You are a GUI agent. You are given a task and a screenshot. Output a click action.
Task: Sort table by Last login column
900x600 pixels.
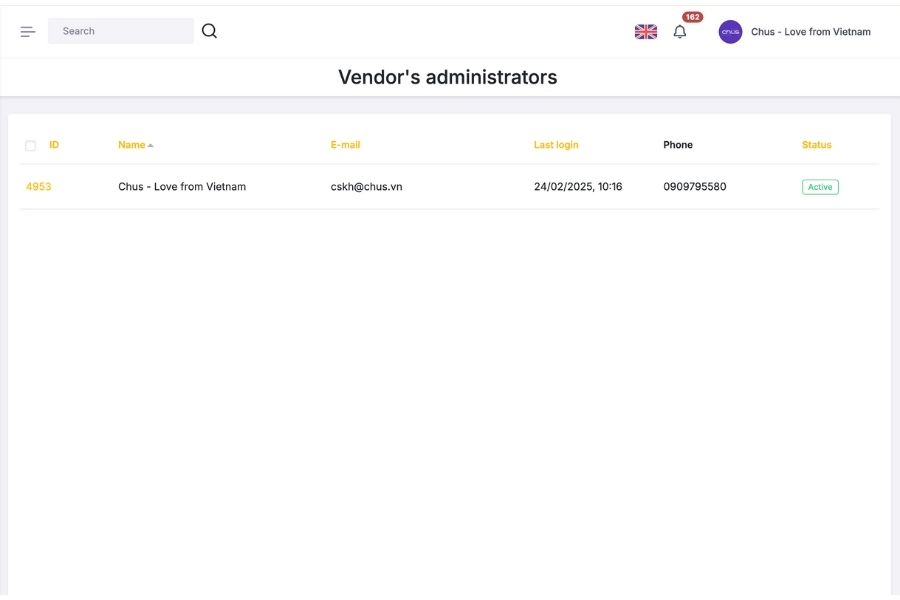point(556,145)
